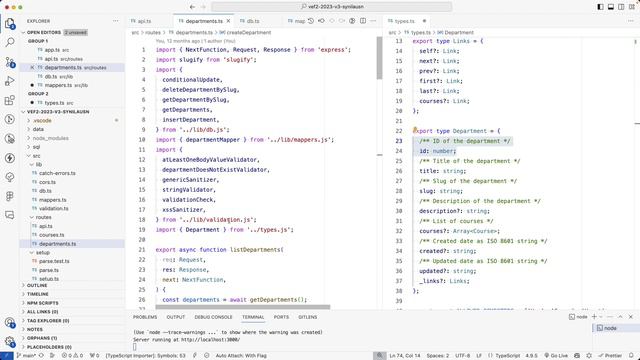Screen dimensions: 640x360
Task: Open the Accounts menu icon
Action: tap(10, 322)
